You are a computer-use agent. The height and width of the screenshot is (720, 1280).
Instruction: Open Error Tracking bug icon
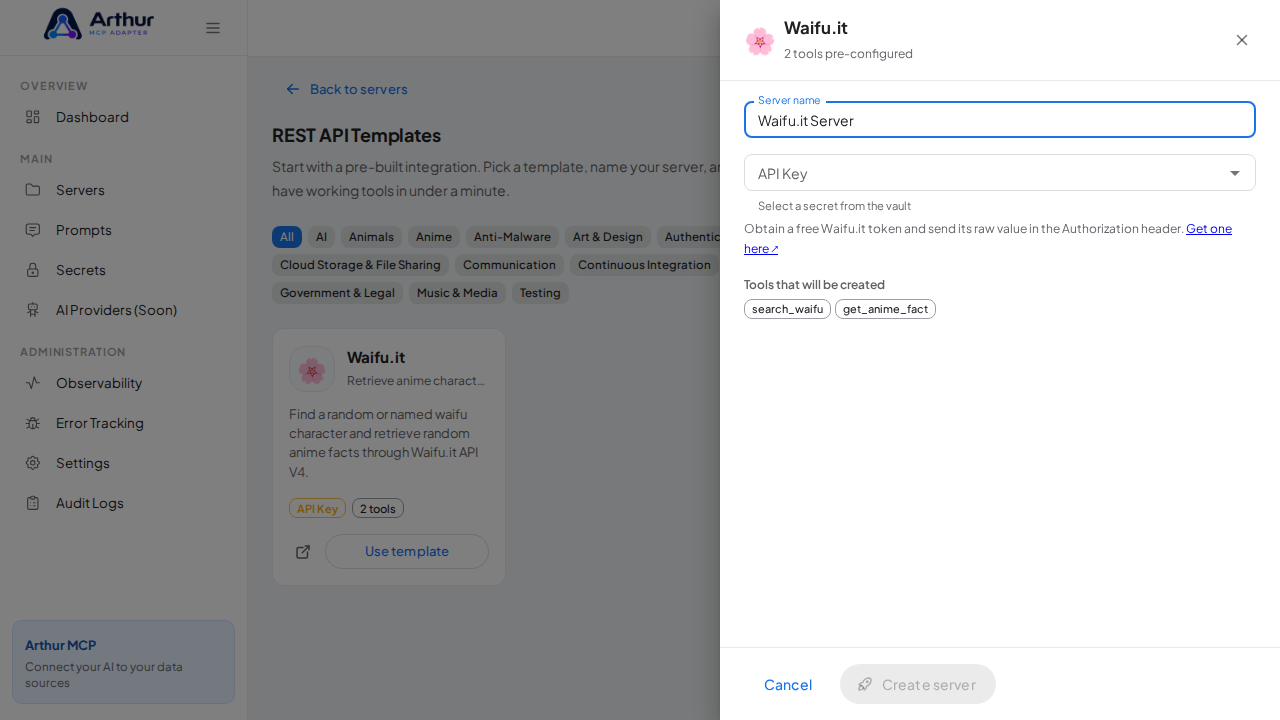click(33, 423)
